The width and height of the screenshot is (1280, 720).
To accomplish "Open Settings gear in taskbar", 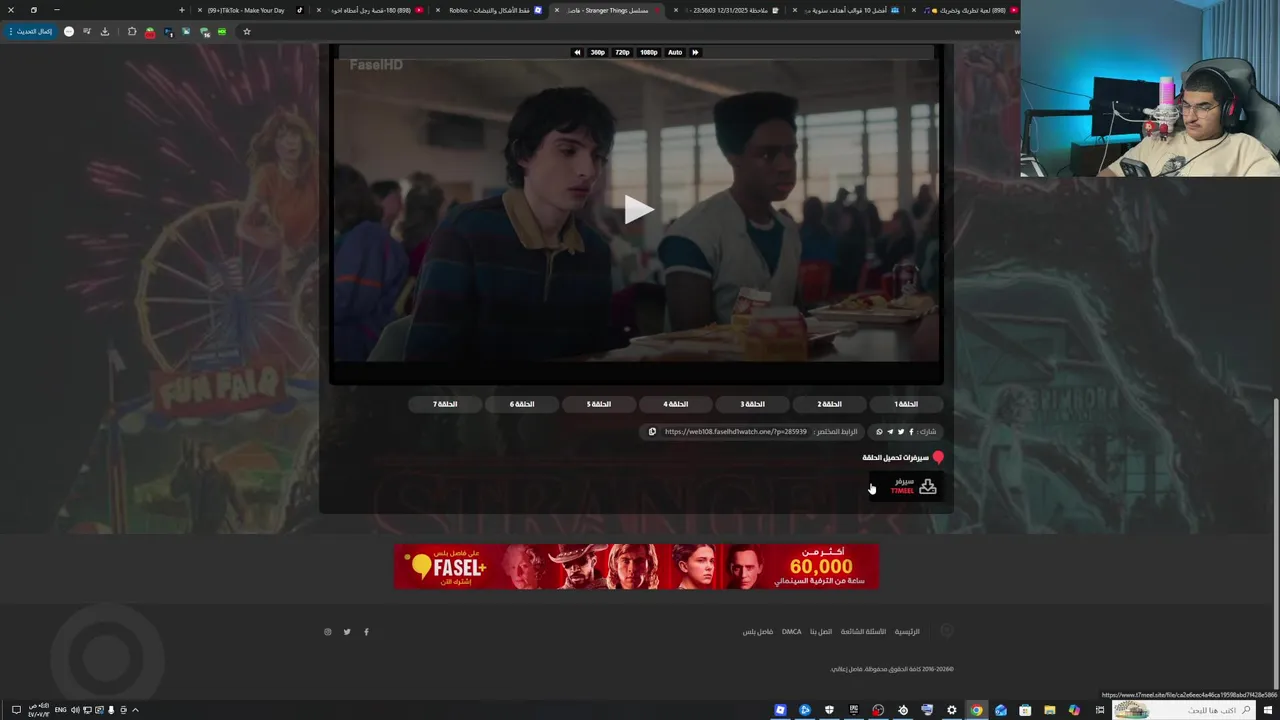I will pyautogui.click(x=951, y=710).
